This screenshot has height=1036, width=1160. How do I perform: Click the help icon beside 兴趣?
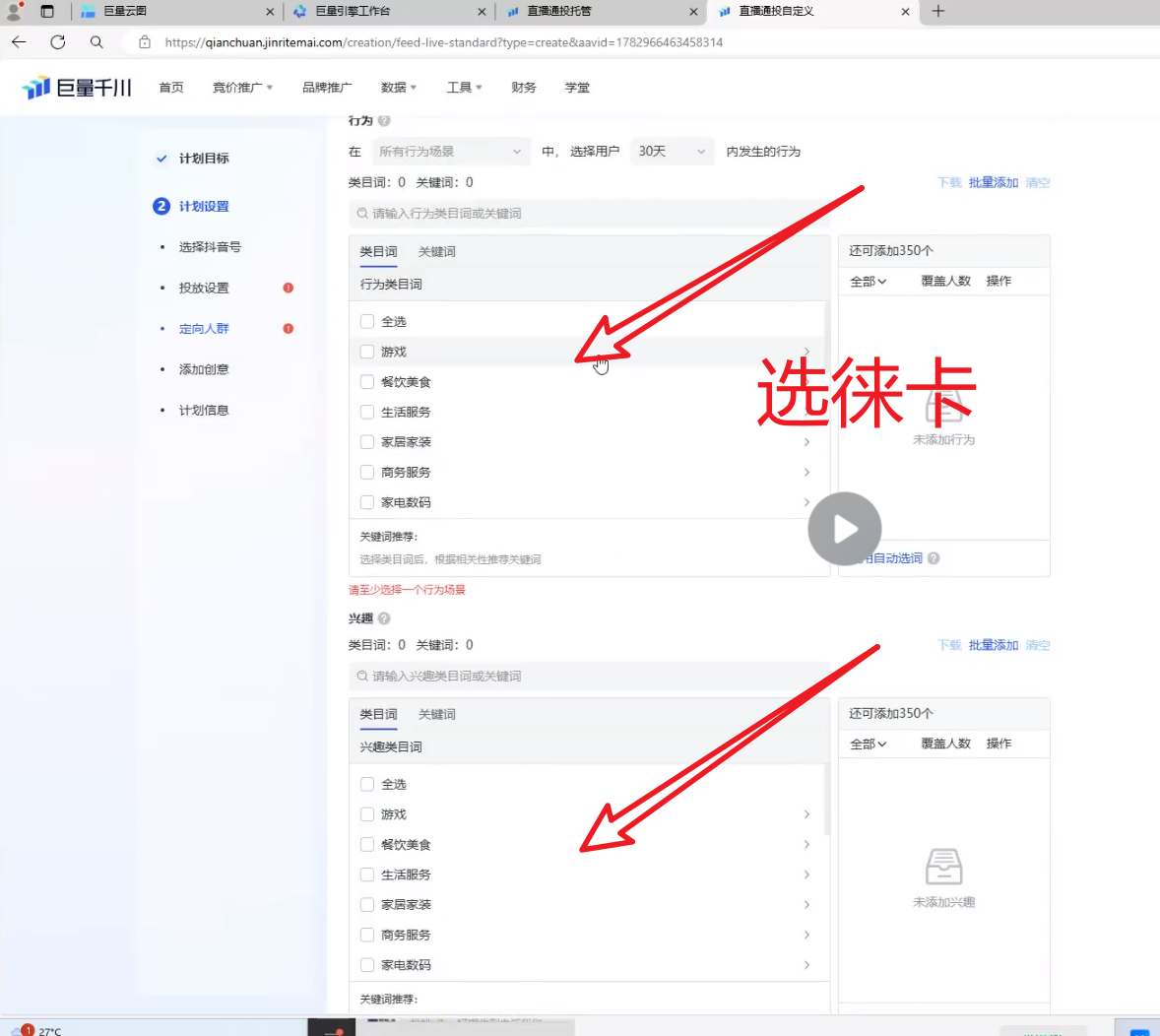tap(384, 618)
